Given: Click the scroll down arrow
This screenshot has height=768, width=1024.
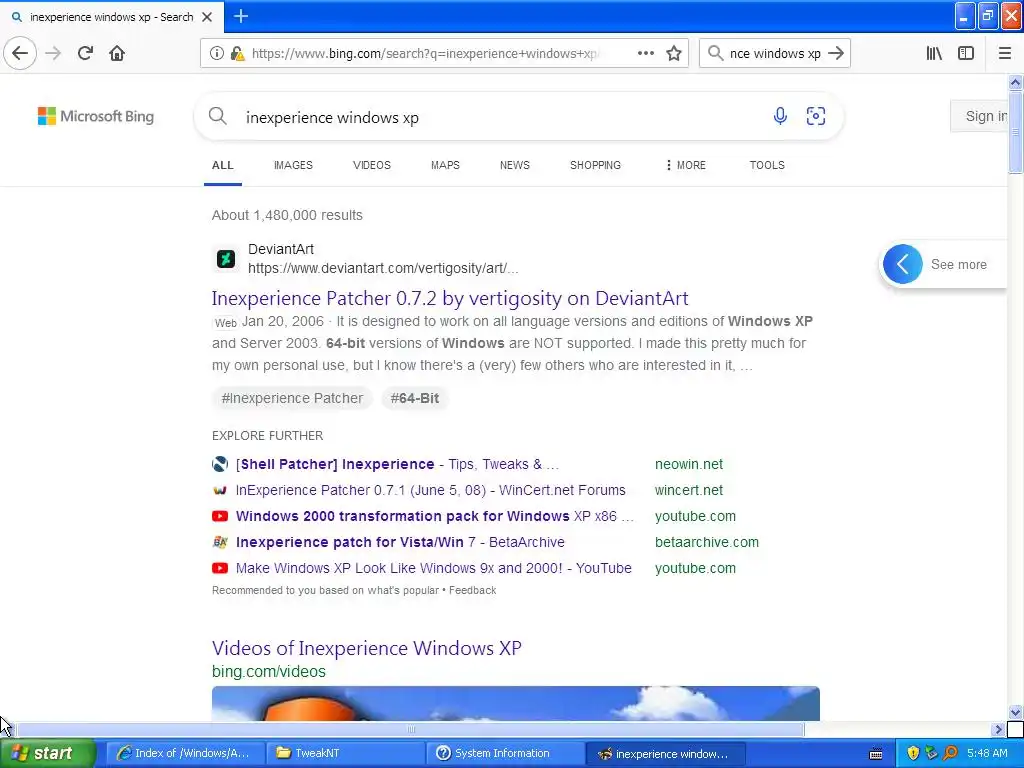Looking at the screenshot, I should pyautogui.click(x=1015, y=712).
